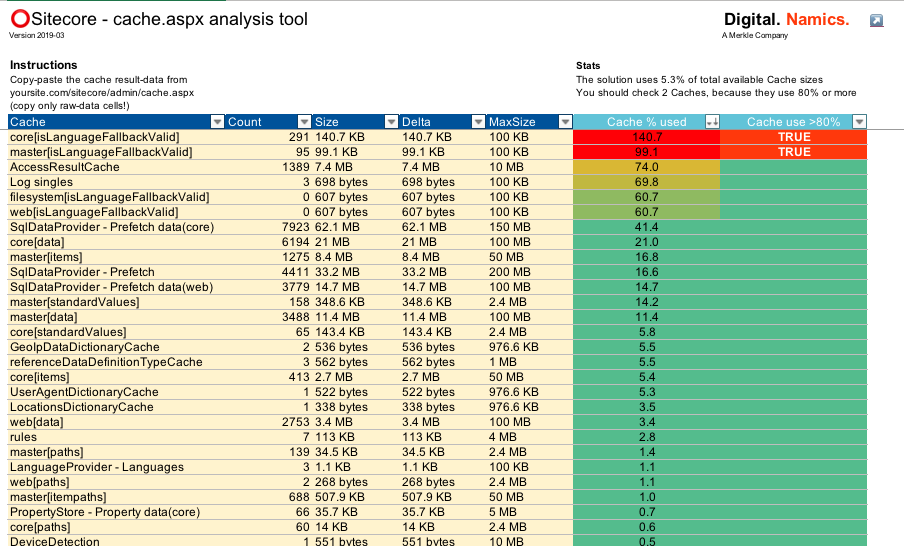Click the Instructions heading
Viewport: 904px width, 546px height.
(x=43, y=65)
